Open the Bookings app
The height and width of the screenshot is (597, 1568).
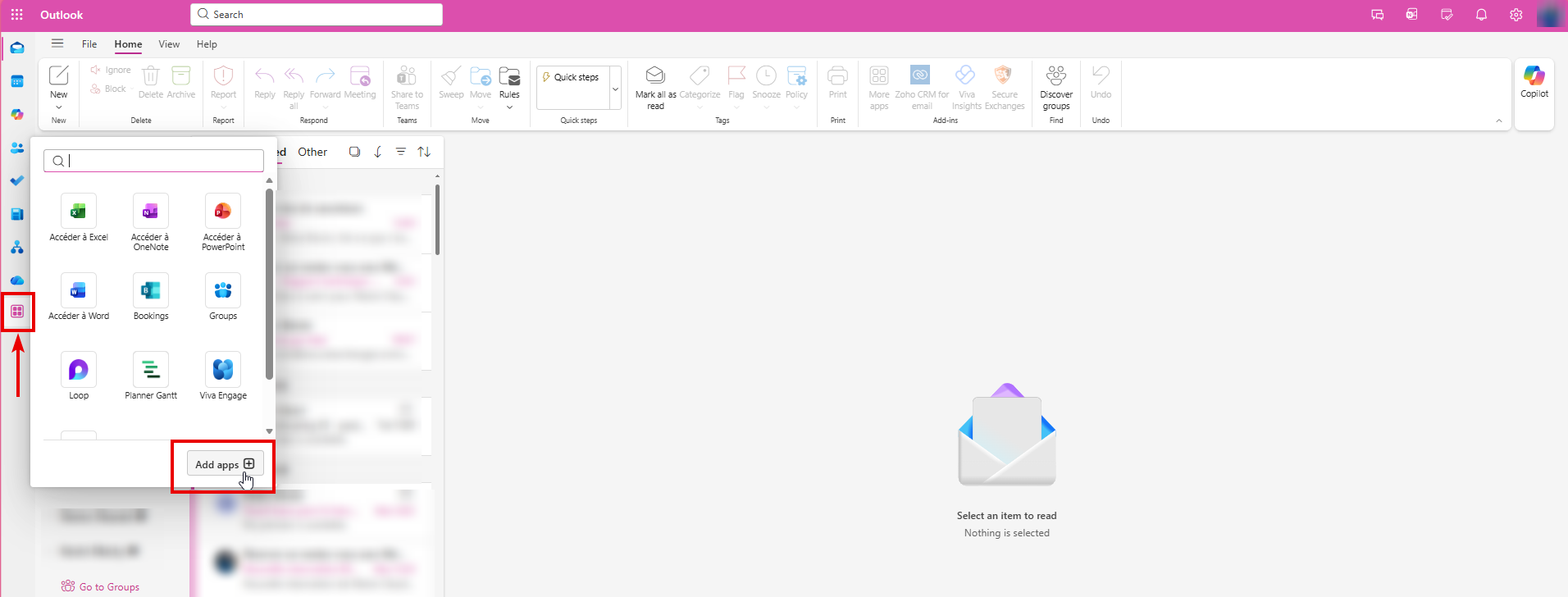point(151,297)
